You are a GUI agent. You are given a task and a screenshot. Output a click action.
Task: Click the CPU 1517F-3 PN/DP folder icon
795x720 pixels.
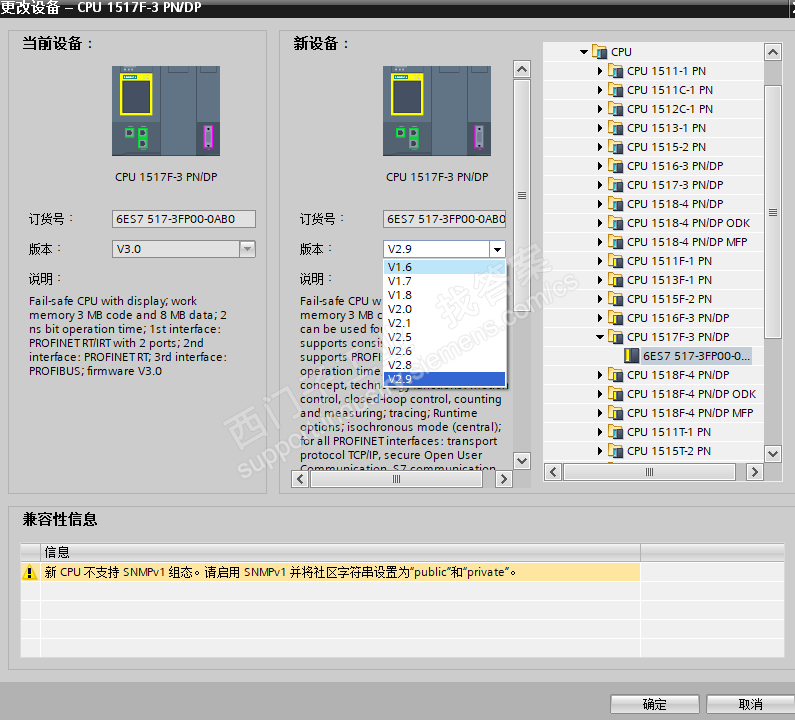tap(615, 337)
